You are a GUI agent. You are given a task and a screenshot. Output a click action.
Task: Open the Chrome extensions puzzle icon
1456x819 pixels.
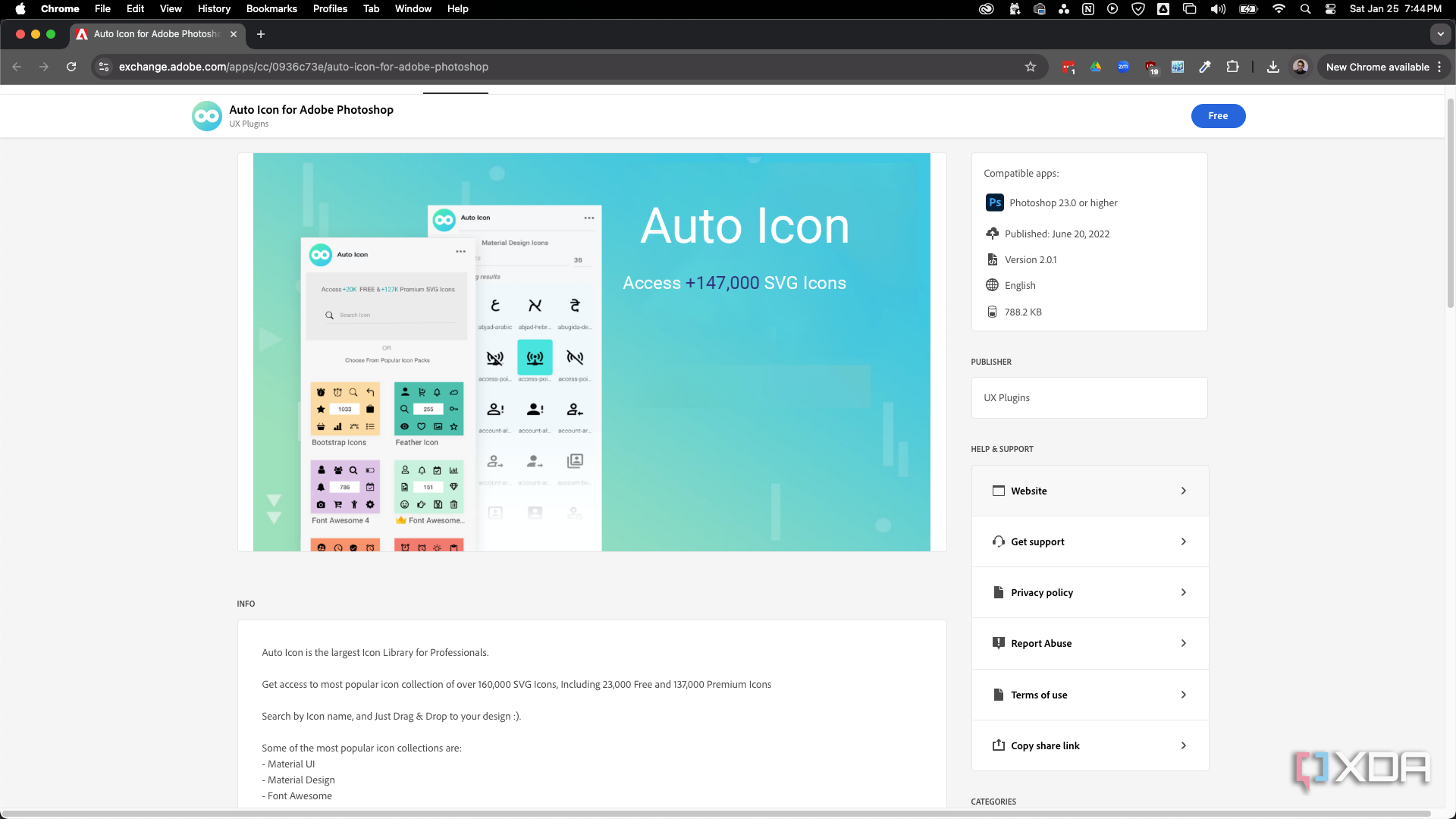click(x=1232, y=67)
